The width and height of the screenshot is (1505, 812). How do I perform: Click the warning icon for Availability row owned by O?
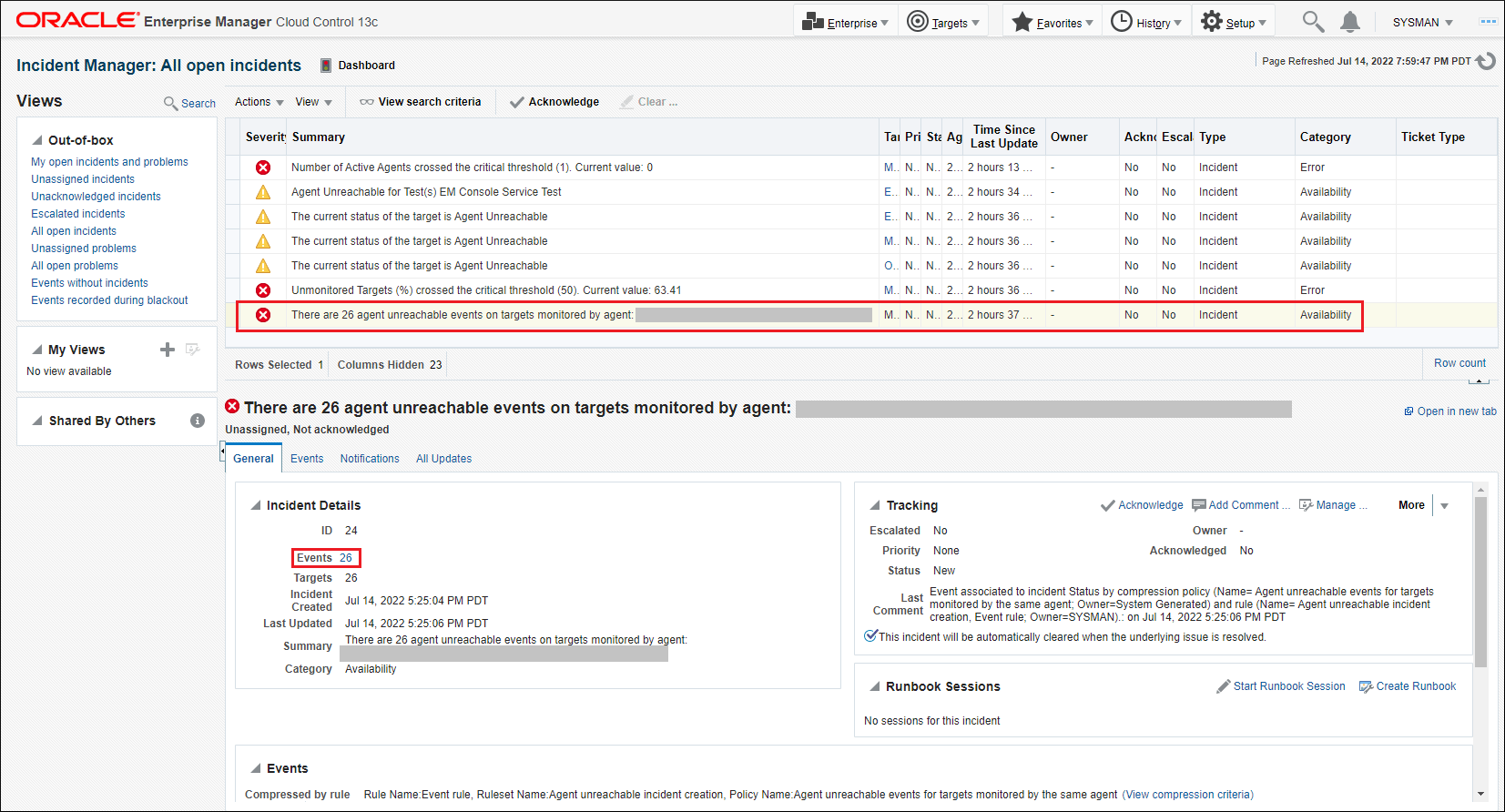[x=263, y=266]
